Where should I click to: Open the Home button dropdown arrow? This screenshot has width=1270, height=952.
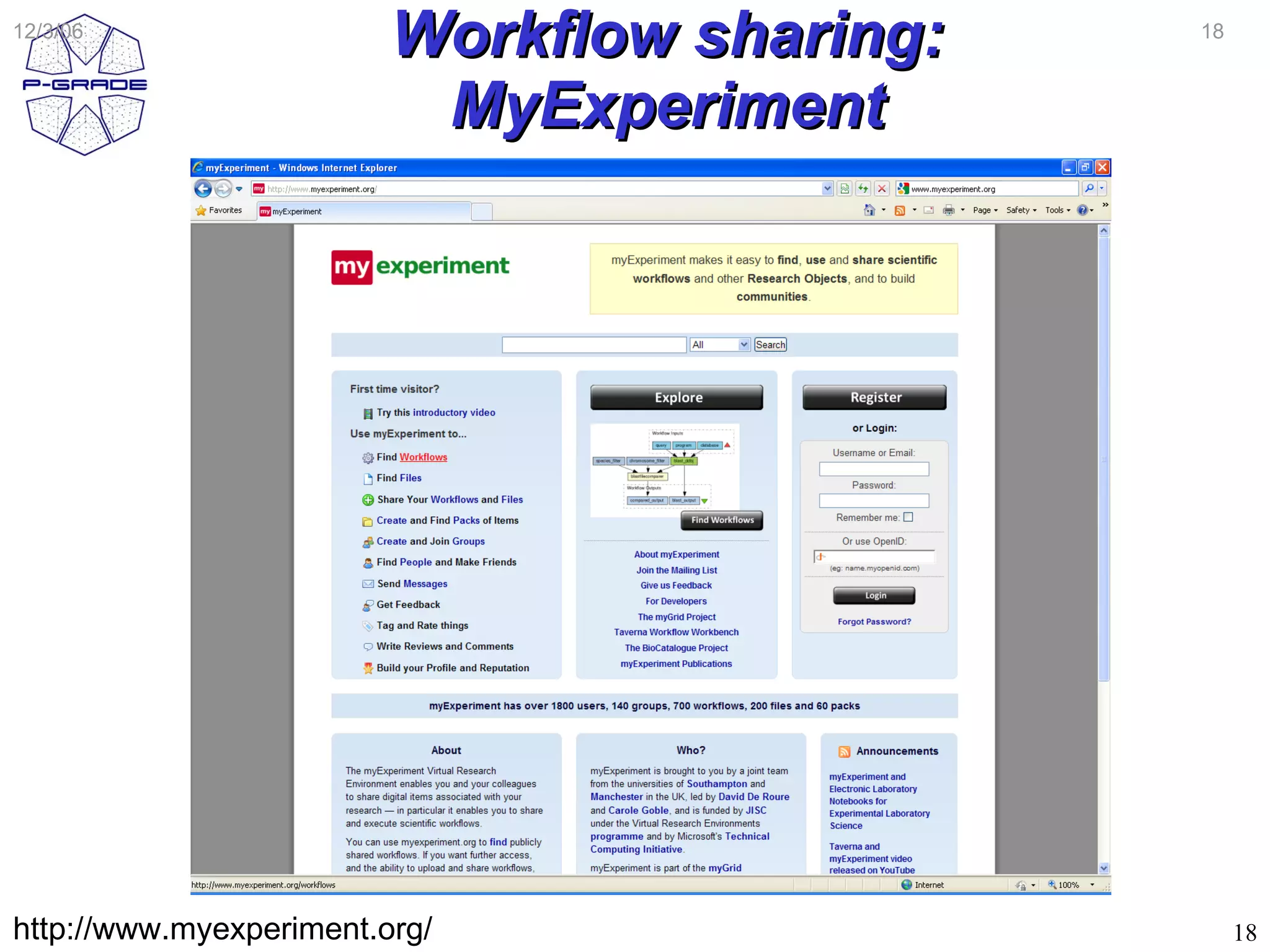(x=883, y=210)
